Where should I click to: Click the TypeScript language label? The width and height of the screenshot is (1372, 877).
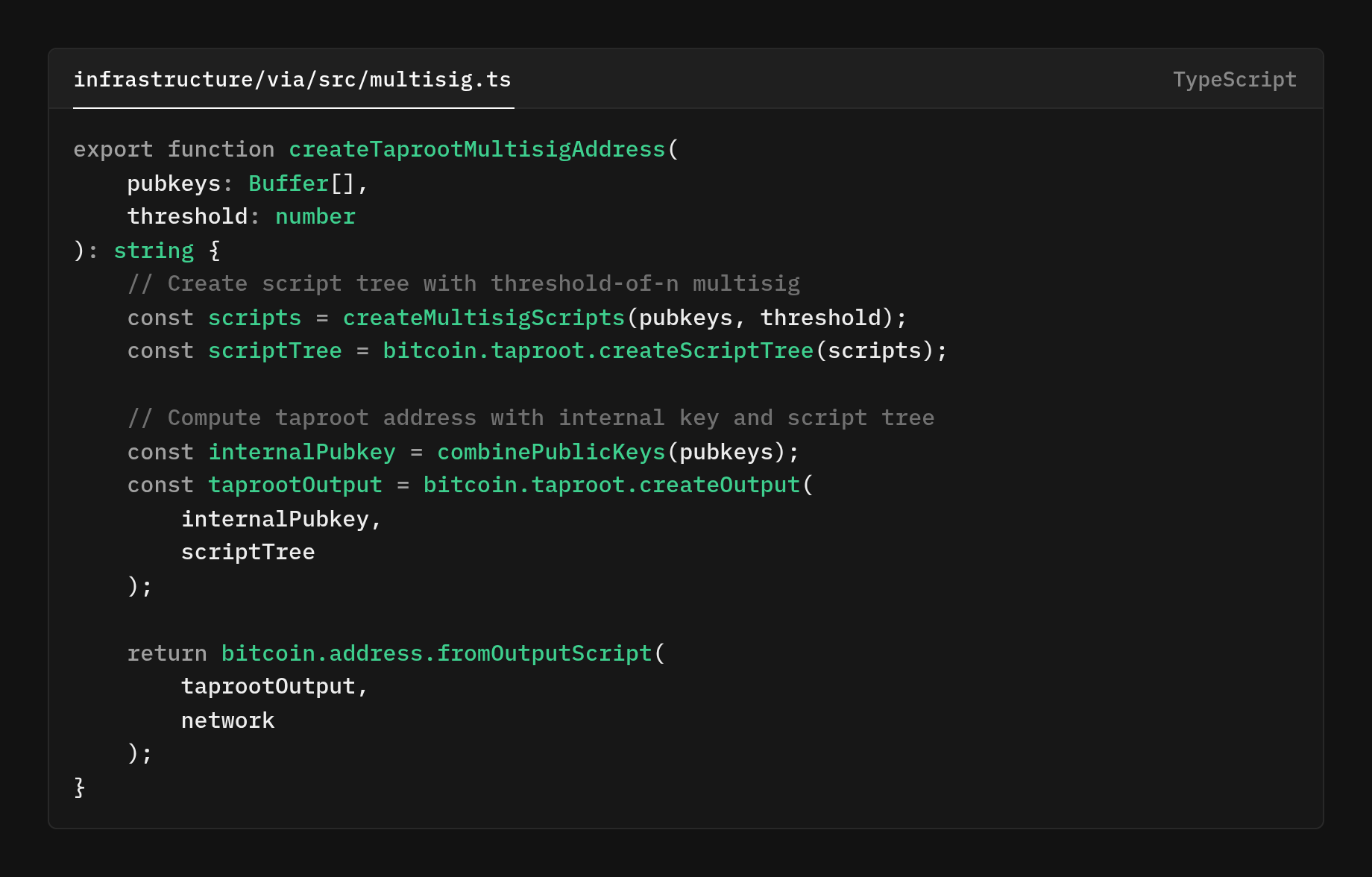(x=1234, y=80)
